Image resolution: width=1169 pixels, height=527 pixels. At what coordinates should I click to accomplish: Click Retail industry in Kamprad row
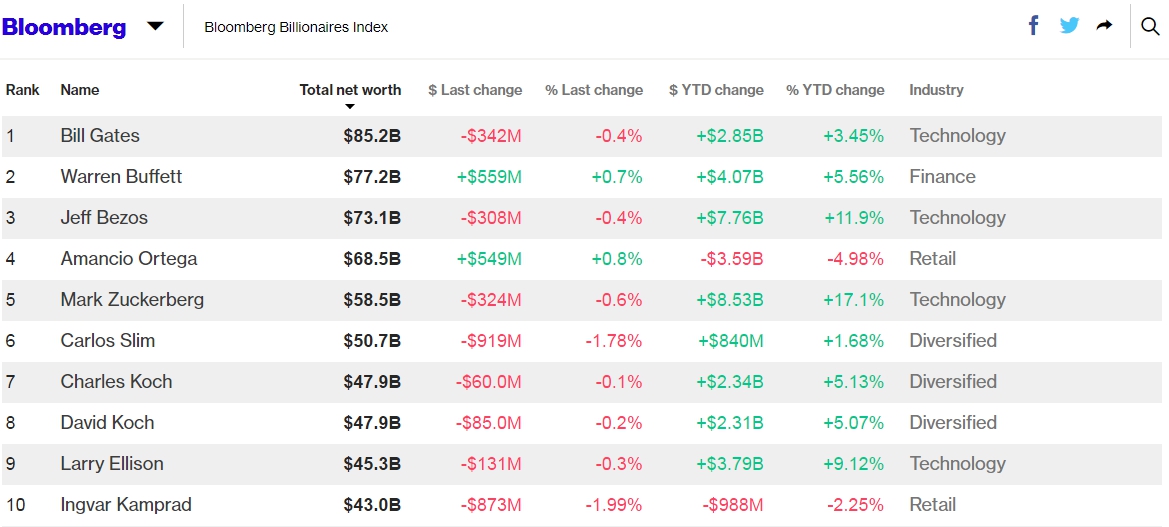(933, 505)
